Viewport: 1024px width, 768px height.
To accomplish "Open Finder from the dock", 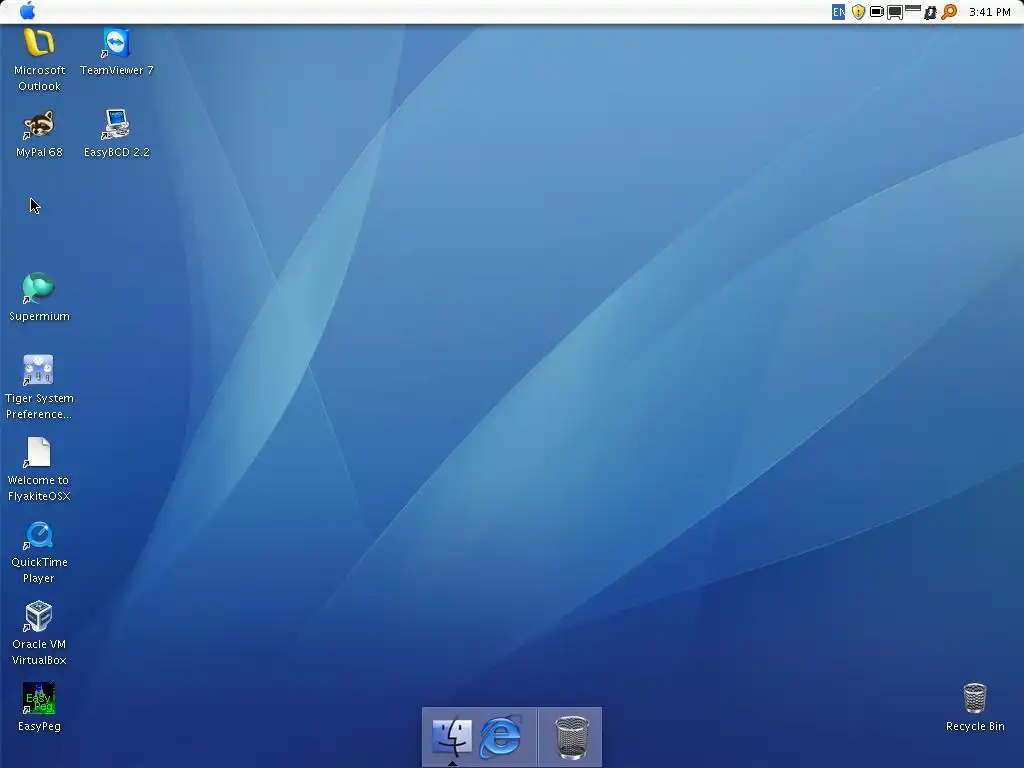I will coord(451,736).
